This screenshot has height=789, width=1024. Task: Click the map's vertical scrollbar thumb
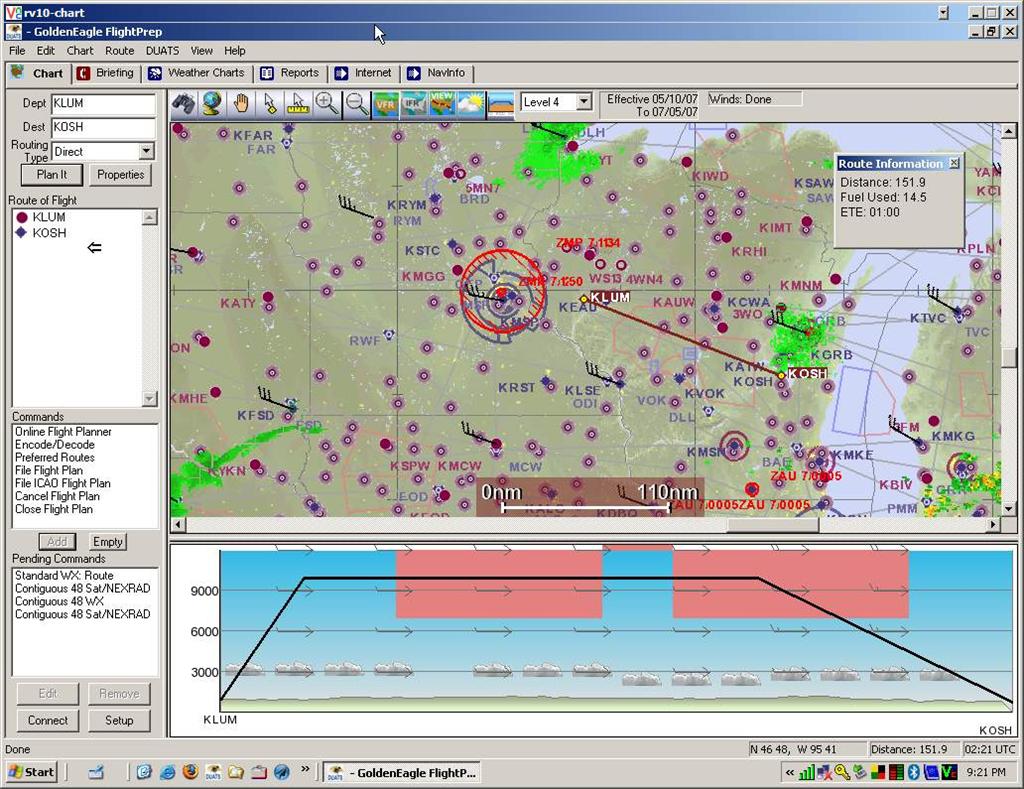1009,357
